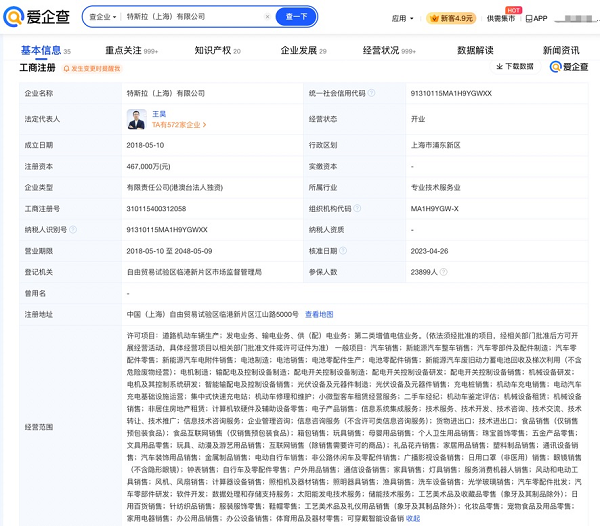Viewport: 600px width, 526px height.
Task: Click the 爱企查 watermark logo beside download
Action: coord(569,67)
